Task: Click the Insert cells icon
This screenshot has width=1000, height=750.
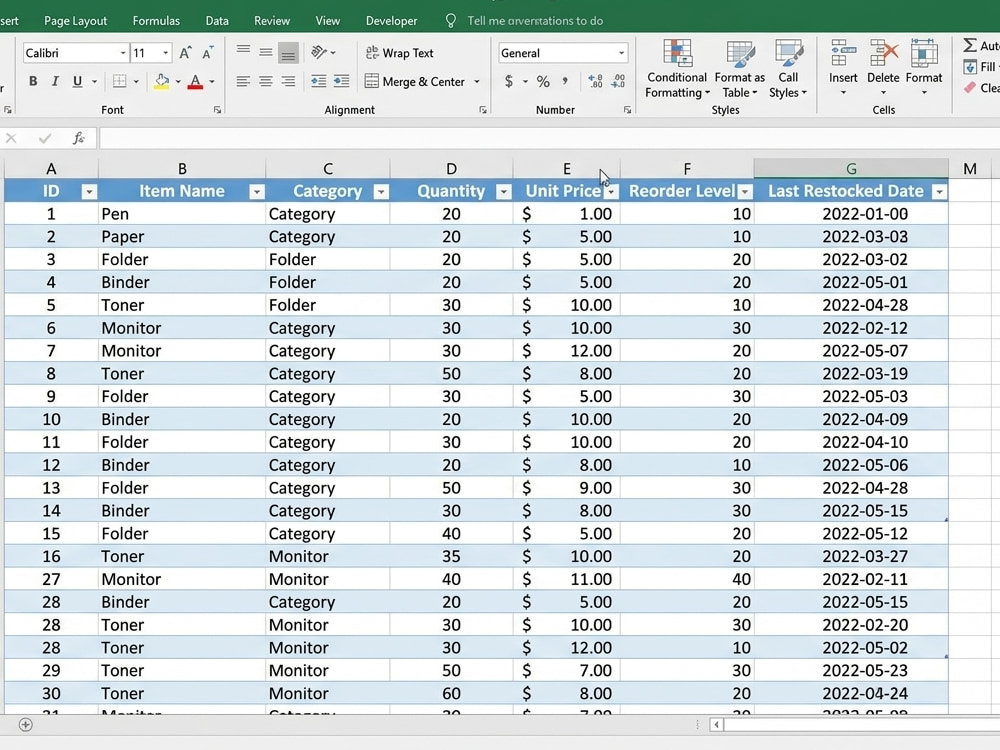Action: [x=842, y=53]
